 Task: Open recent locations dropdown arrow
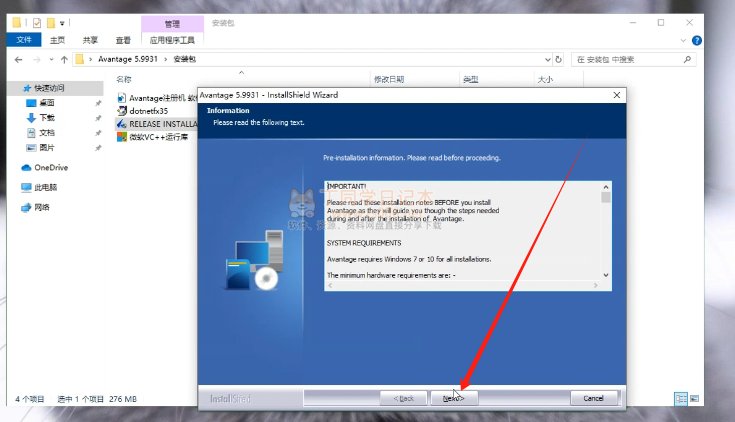tap(51, 60)
